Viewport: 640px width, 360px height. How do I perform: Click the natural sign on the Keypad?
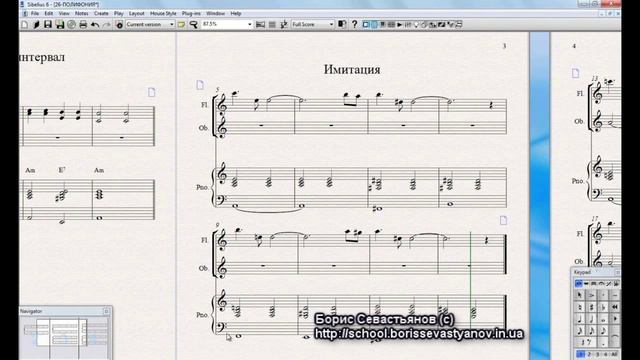tap(580, 307)
